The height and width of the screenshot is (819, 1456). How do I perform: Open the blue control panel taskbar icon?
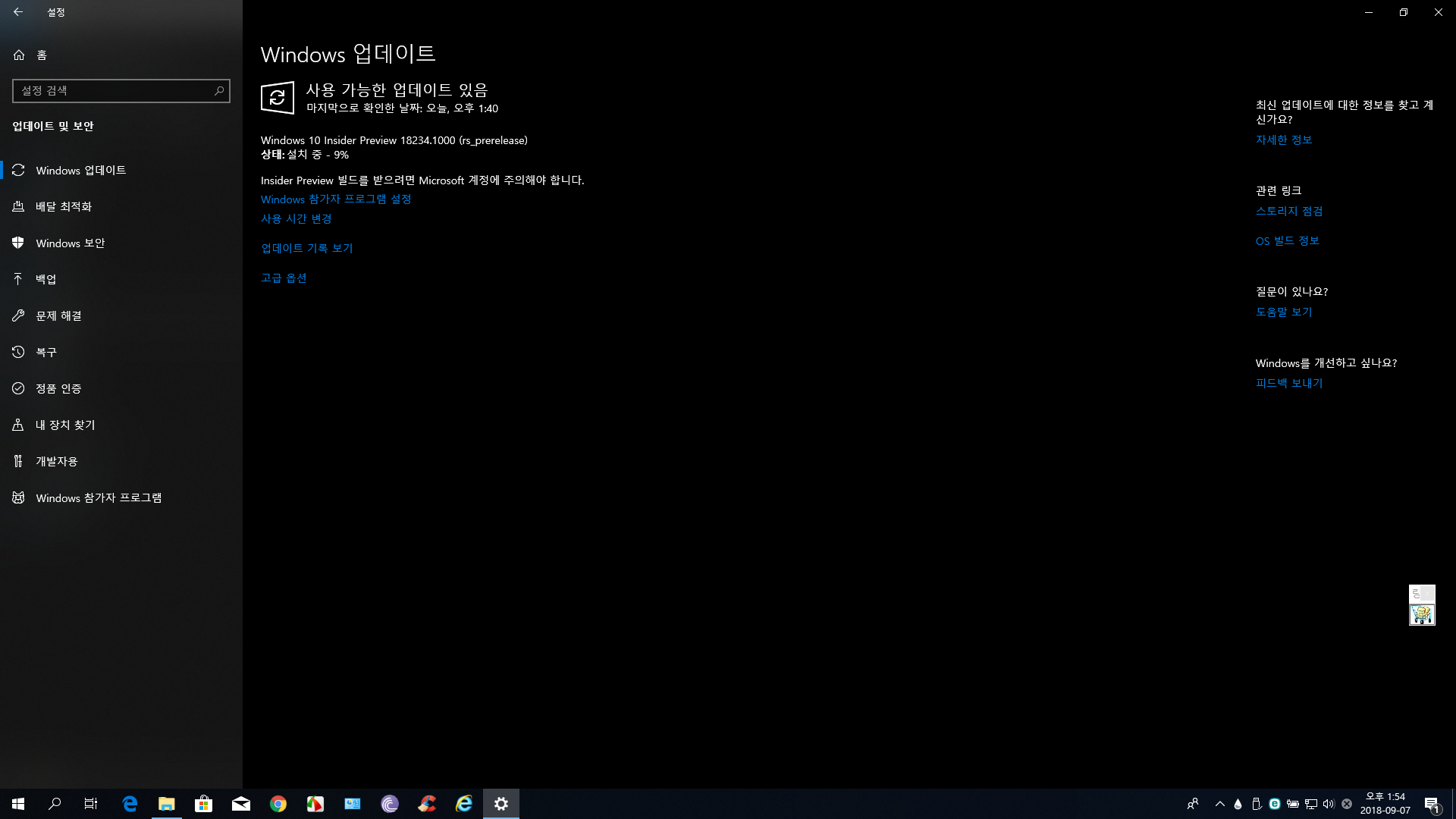(353, 804)
